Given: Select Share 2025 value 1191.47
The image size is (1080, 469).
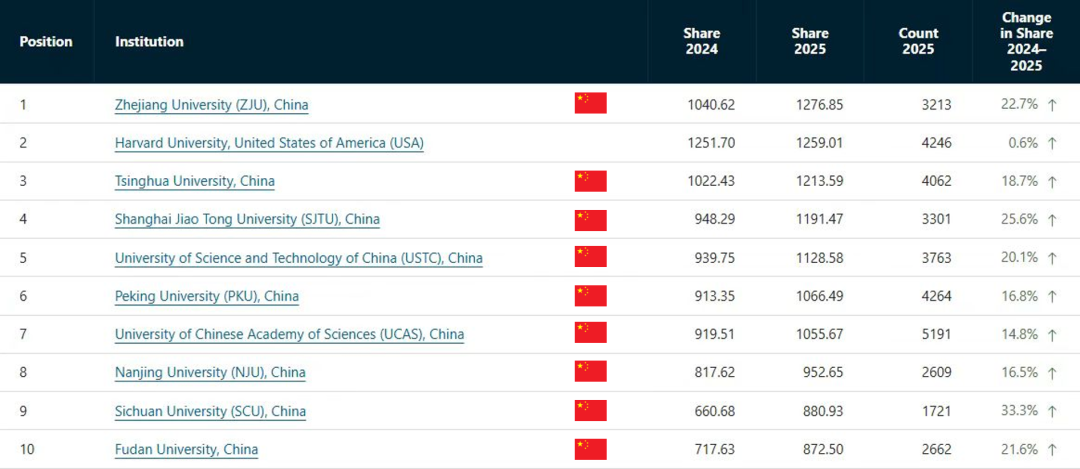Looking at the screenshot, I should pos(819,220).
